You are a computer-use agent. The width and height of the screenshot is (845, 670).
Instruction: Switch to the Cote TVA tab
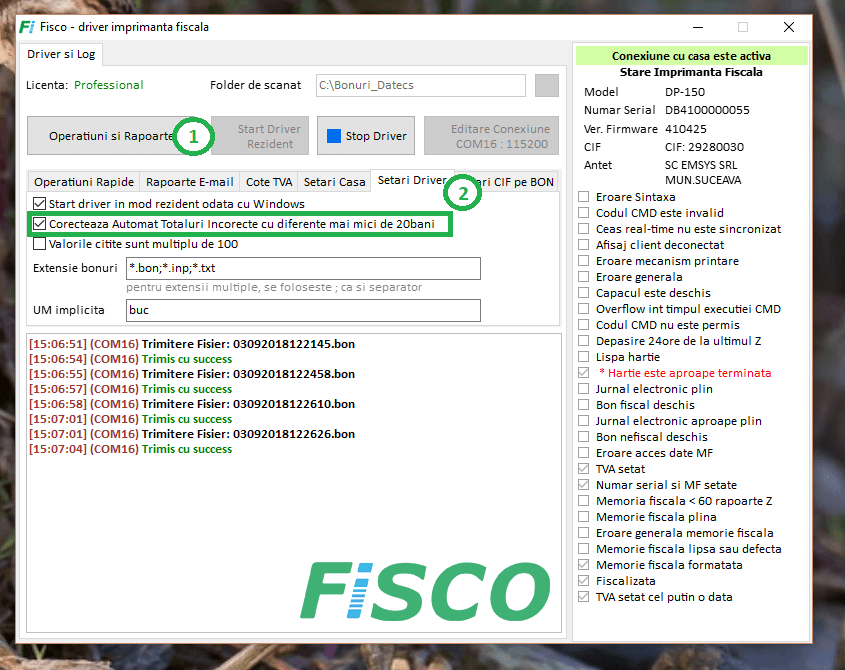269,182
